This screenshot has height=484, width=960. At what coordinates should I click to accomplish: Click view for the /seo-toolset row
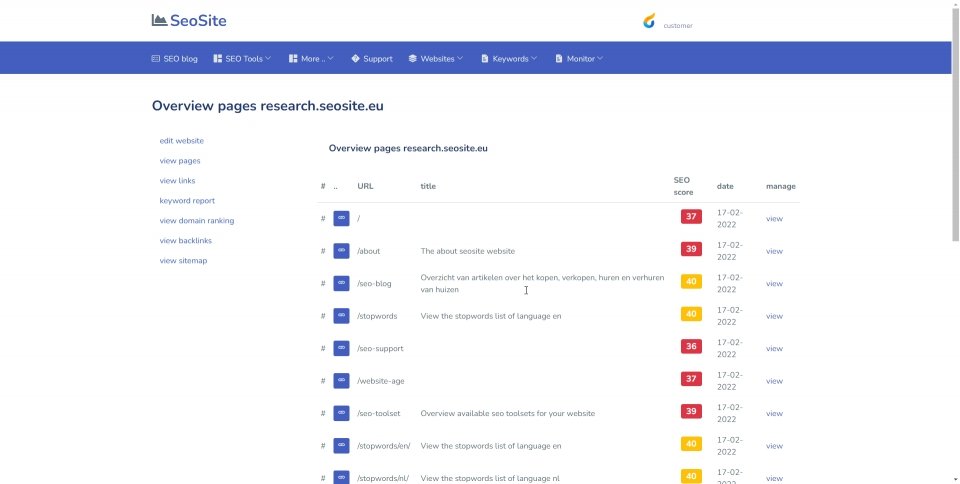coord(774,413)
